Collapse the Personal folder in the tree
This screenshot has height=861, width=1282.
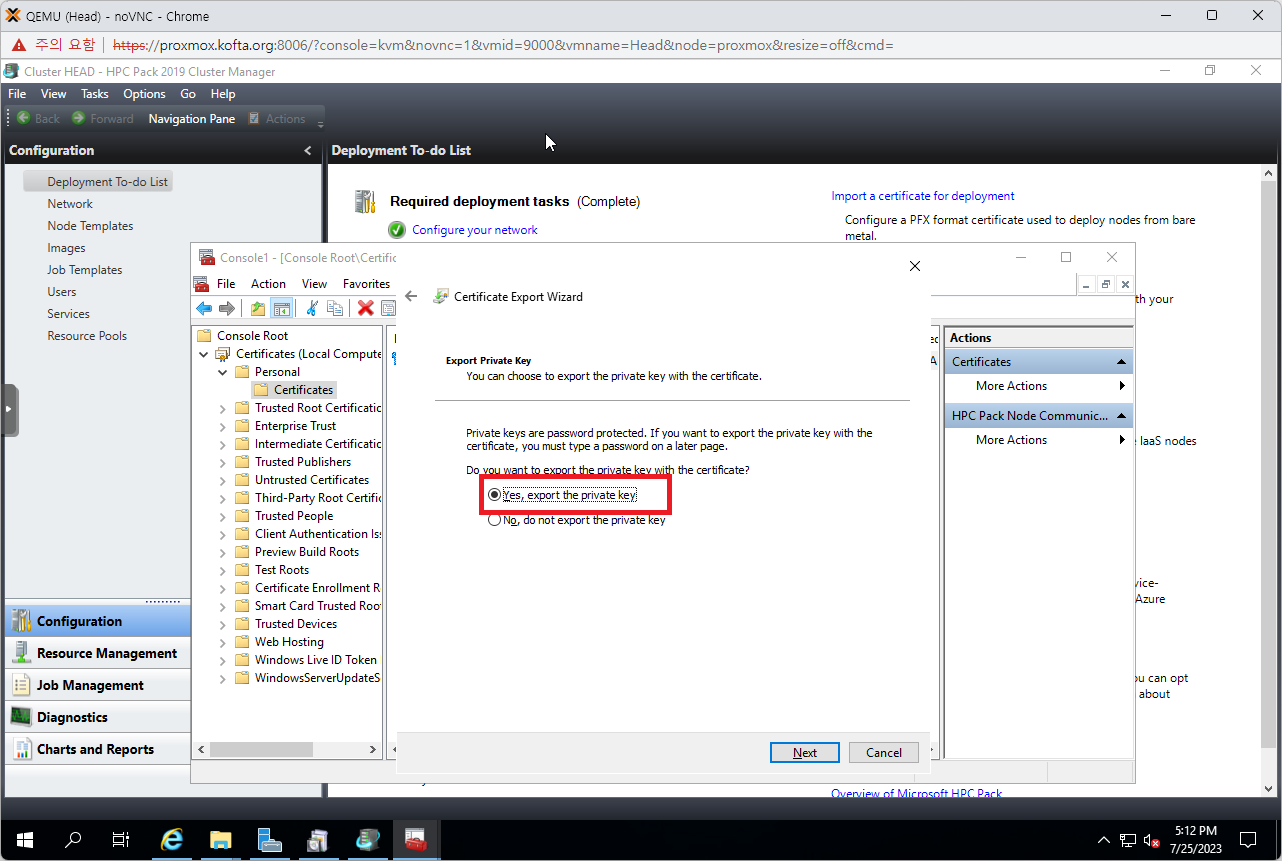point(223,372)
